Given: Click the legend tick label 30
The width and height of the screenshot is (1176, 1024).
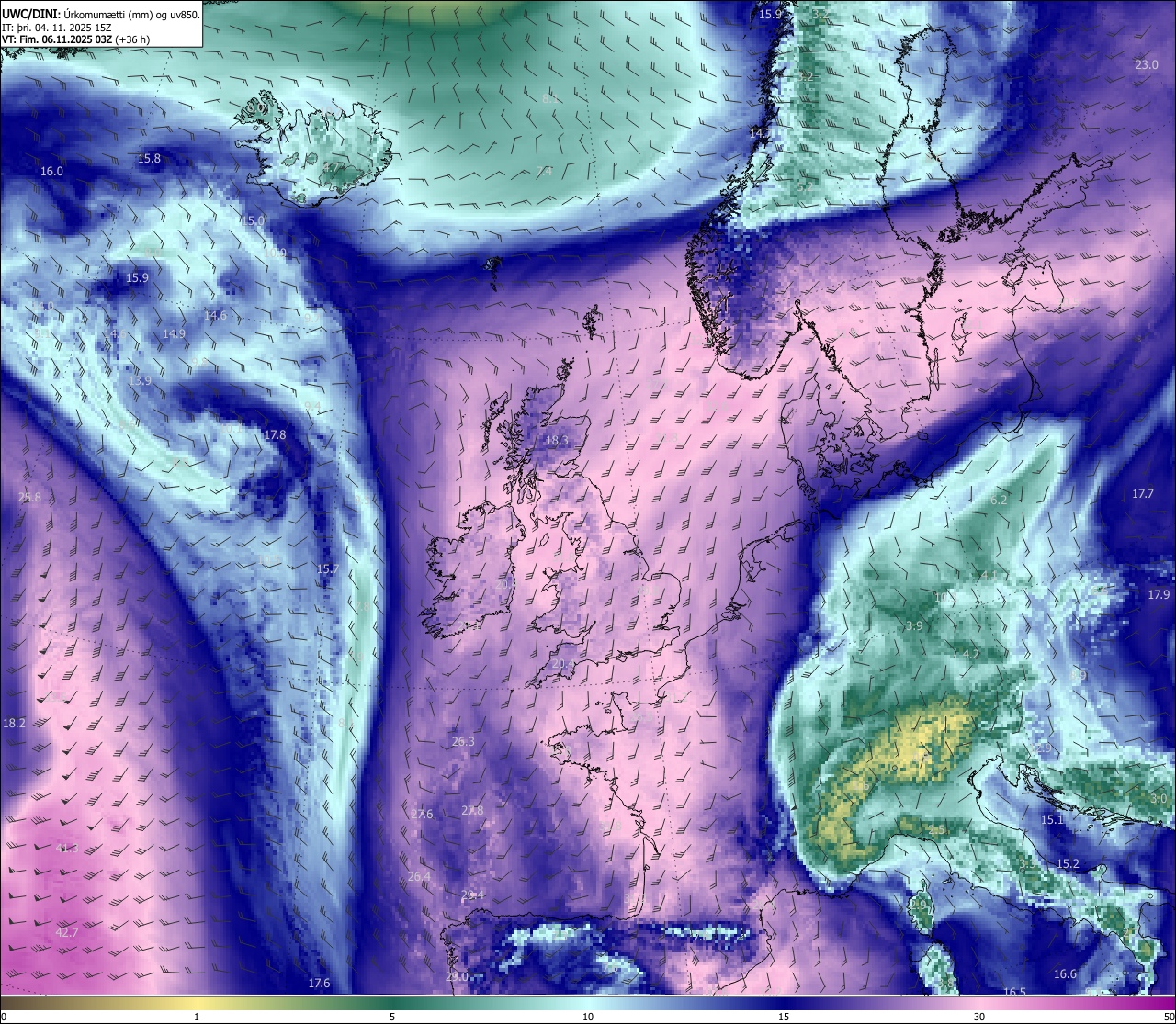Looking at the screenshot, I should coord(979,1017).
